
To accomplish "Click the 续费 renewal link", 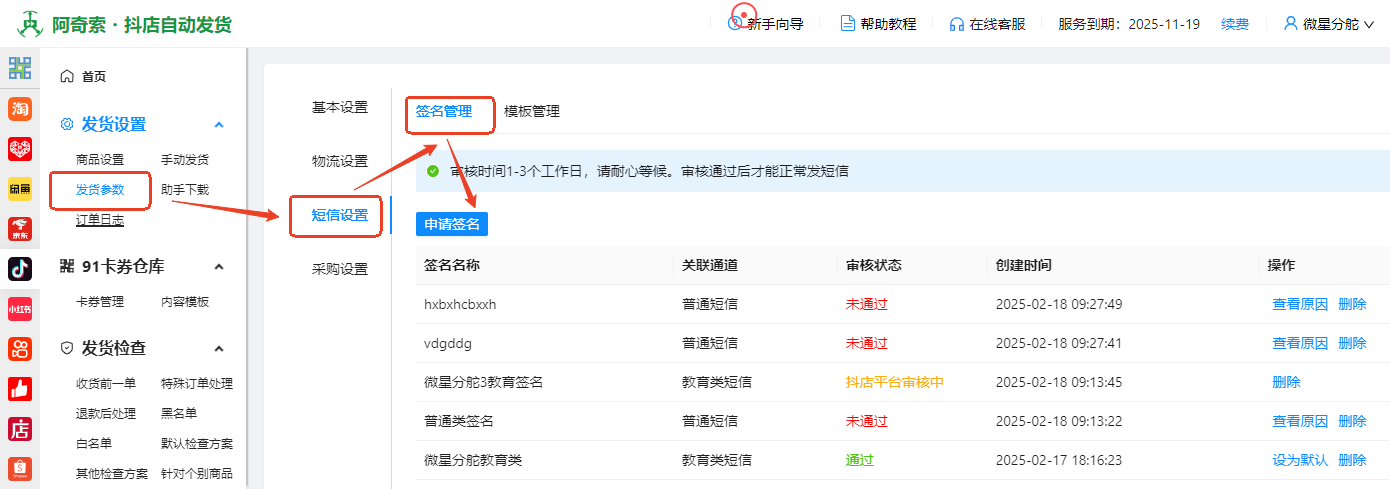I will click(x=1235, y=24).
